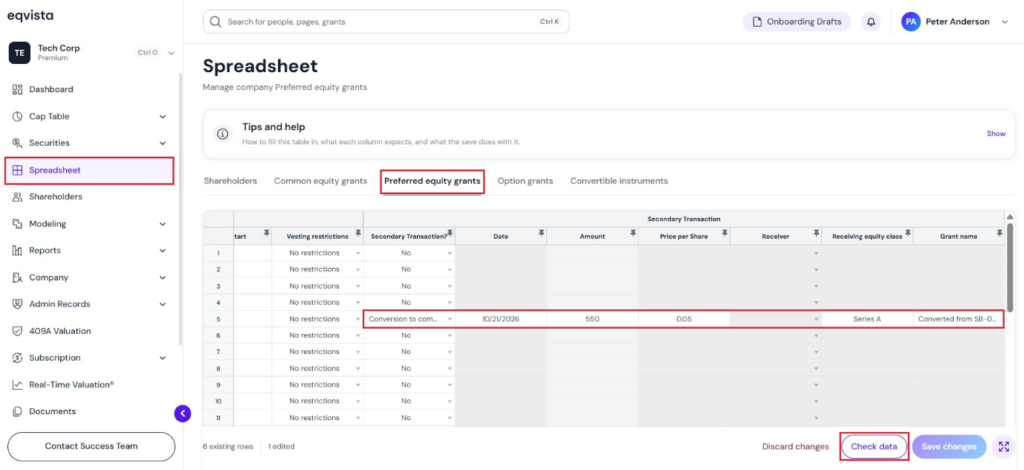Click the Cap Table pie icon
1024x470 pixels.
18,116
